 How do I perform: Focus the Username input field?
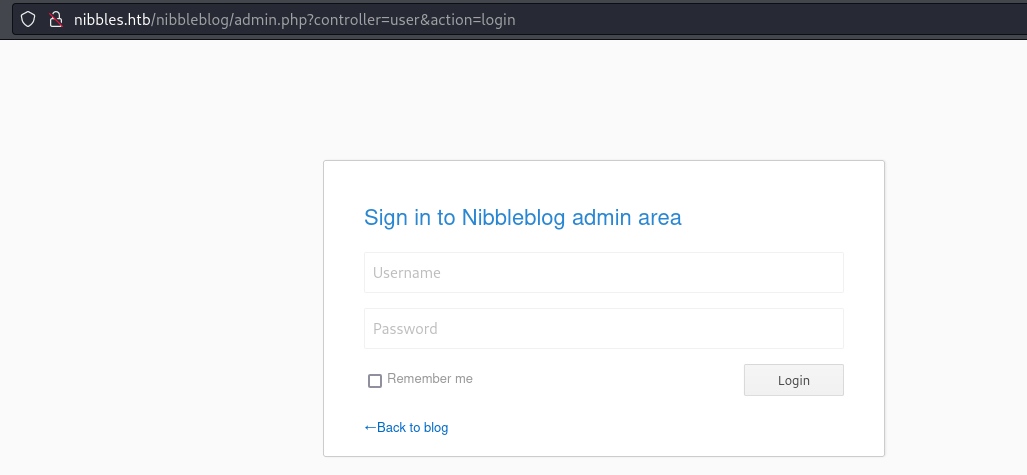click(x=603, y=273)
